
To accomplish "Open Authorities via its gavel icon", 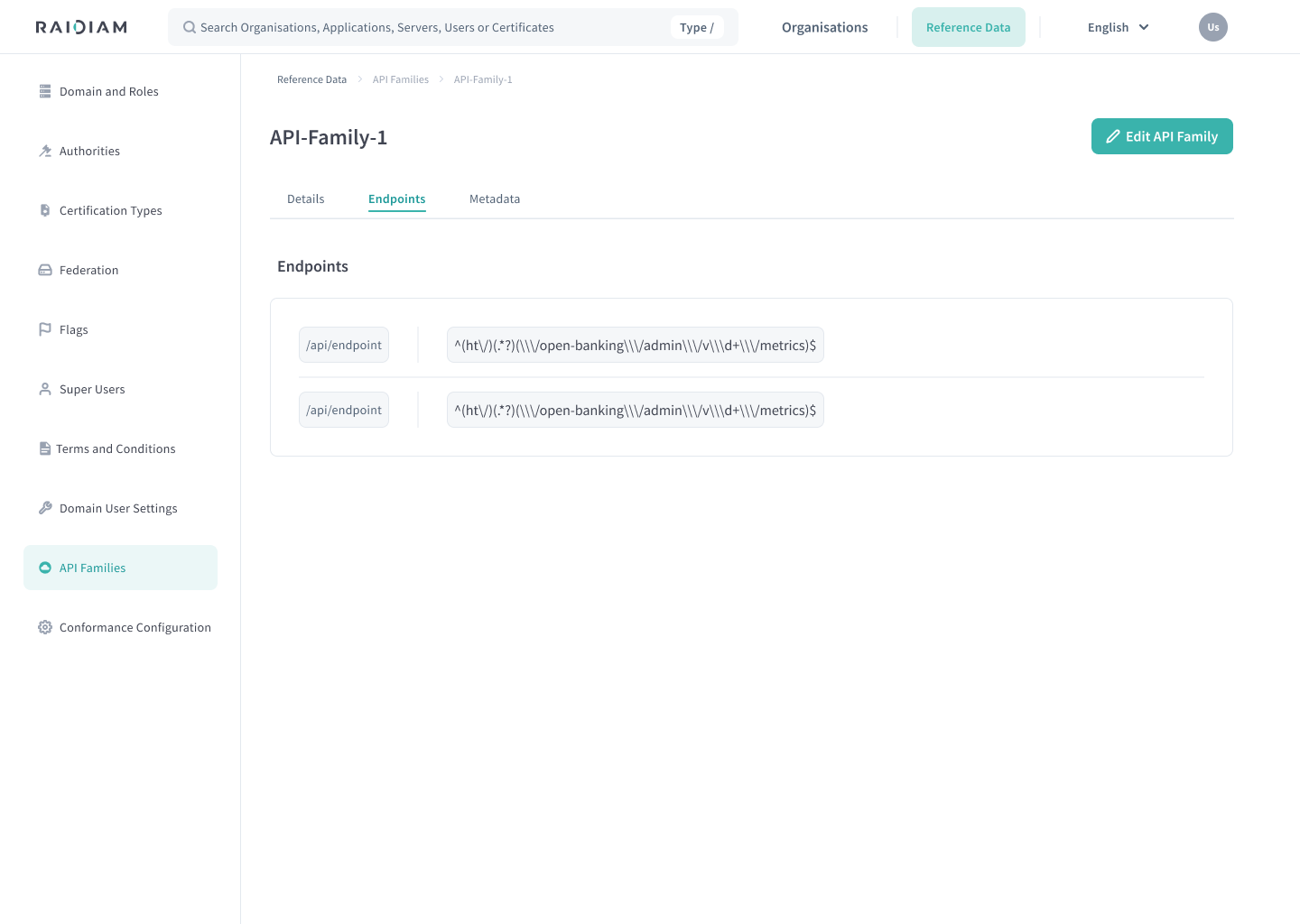I will click(x=45, y=151).
